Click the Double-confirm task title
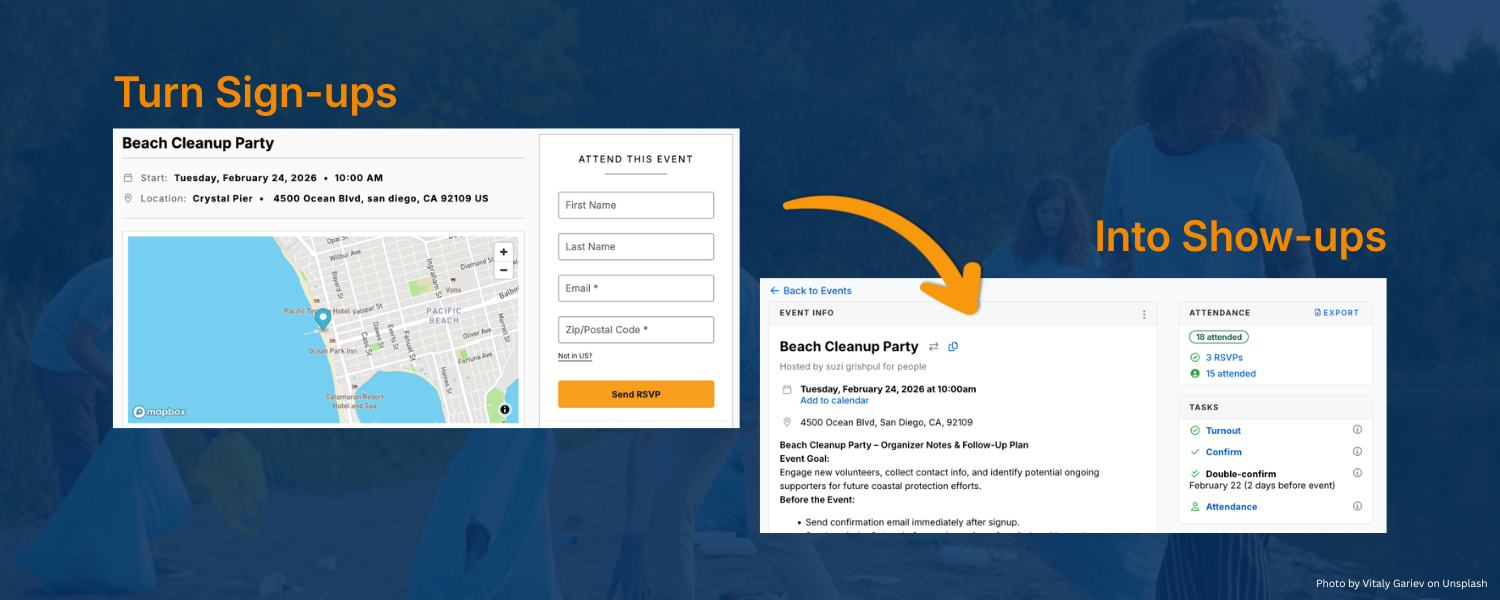 pyautogui.click(x=1241, y=474)
